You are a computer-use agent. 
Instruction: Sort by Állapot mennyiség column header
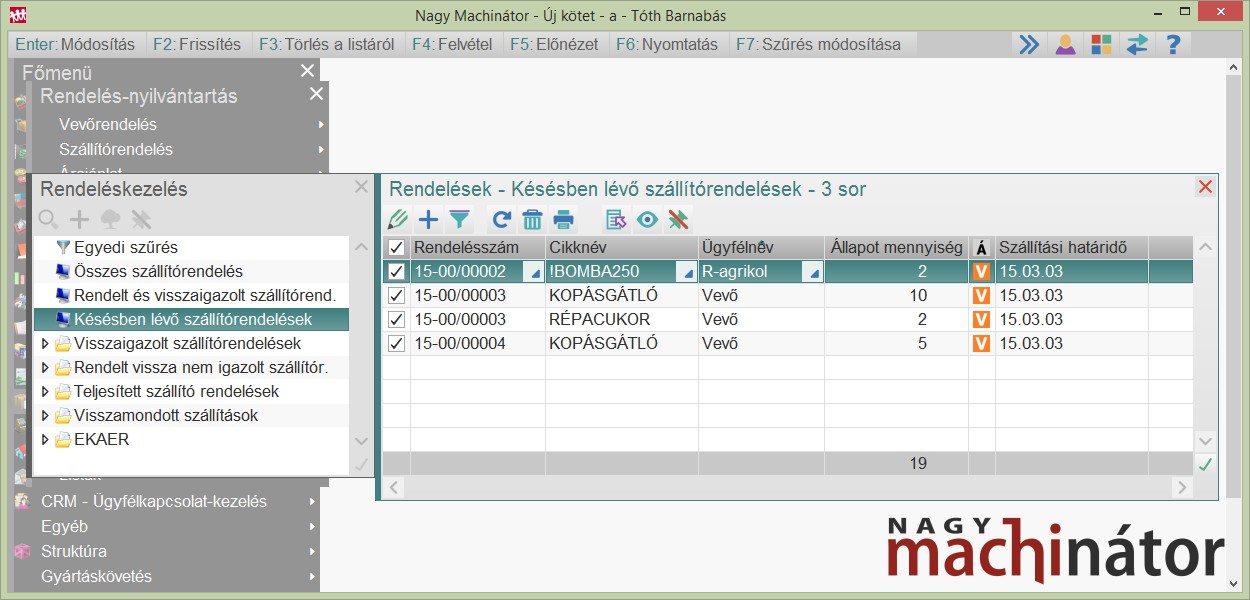[897, 248]
